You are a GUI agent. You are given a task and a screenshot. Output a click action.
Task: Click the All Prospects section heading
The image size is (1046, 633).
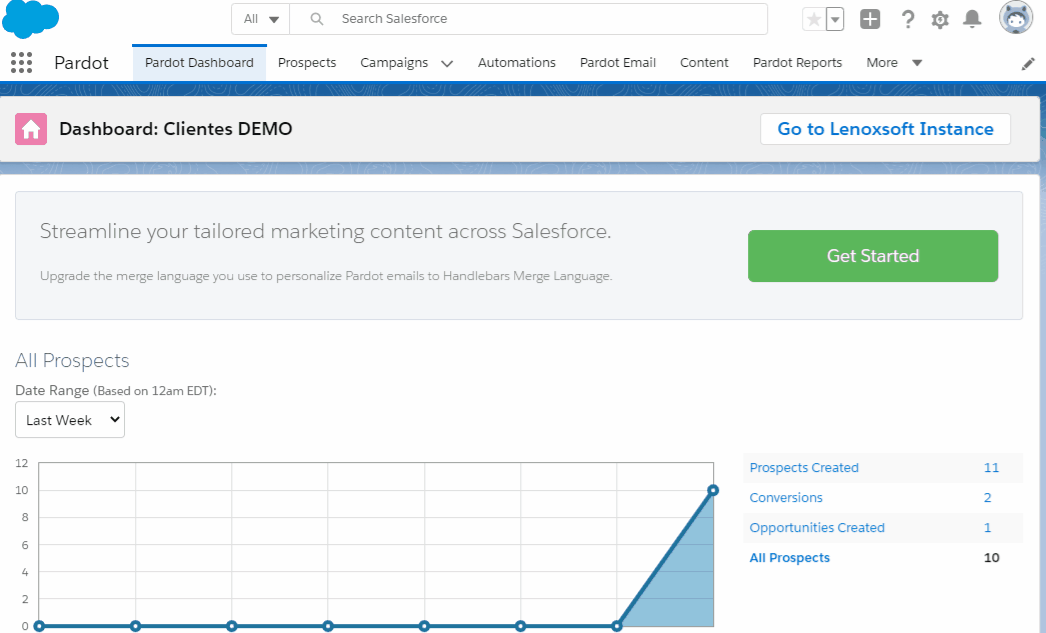(x=72, y=360)
